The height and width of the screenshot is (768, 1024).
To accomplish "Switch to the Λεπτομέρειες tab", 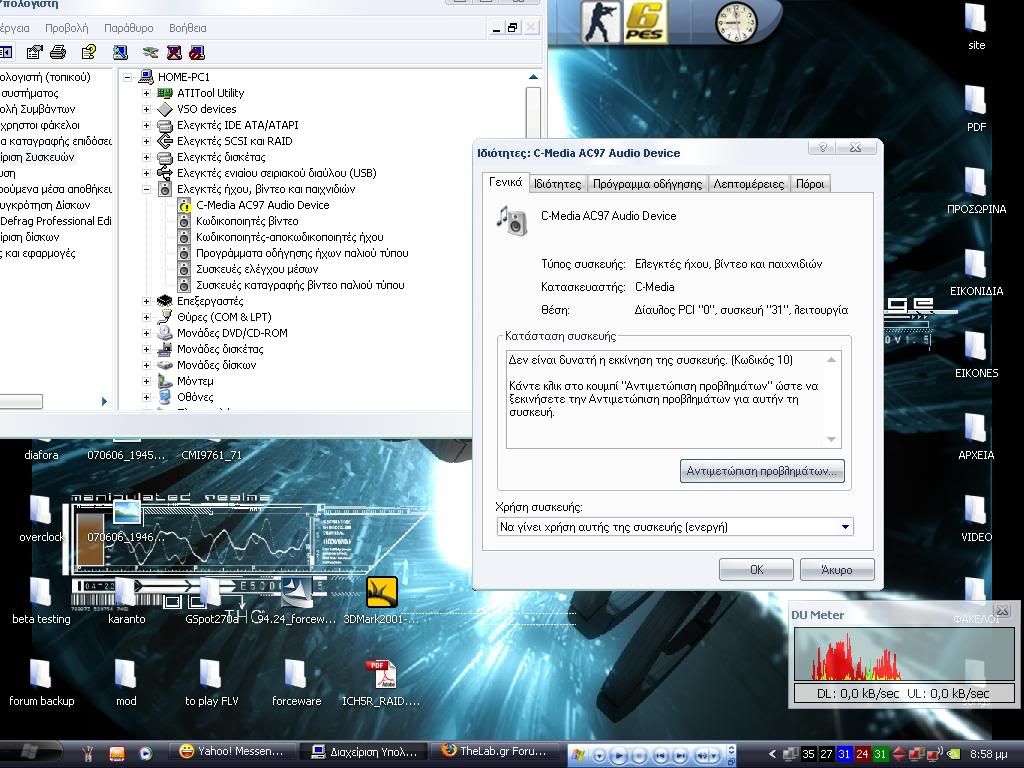I will (748, 184).
